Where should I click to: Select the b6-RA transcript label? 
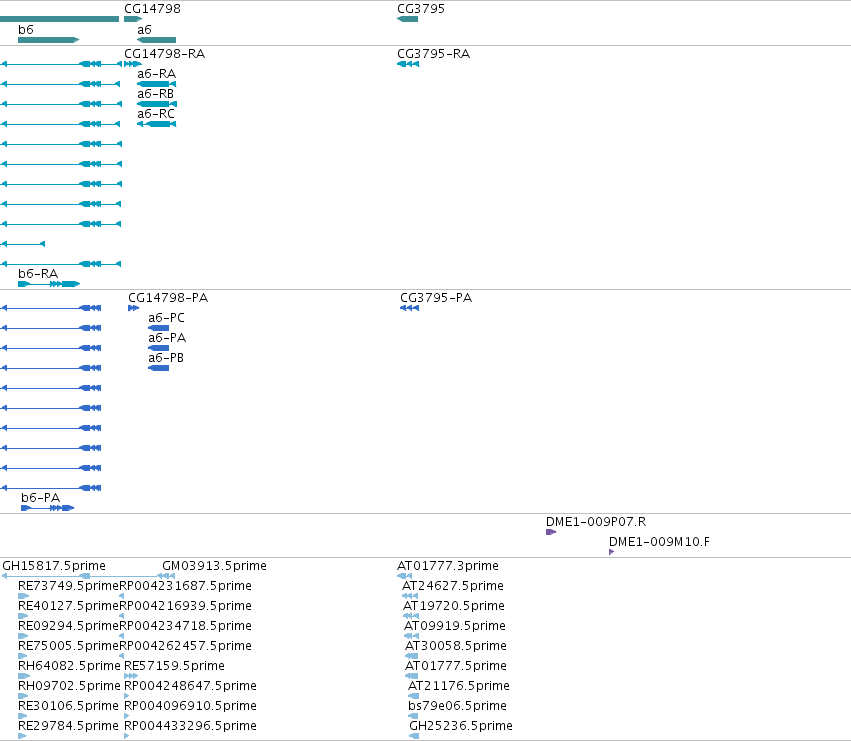pos(38,274)
